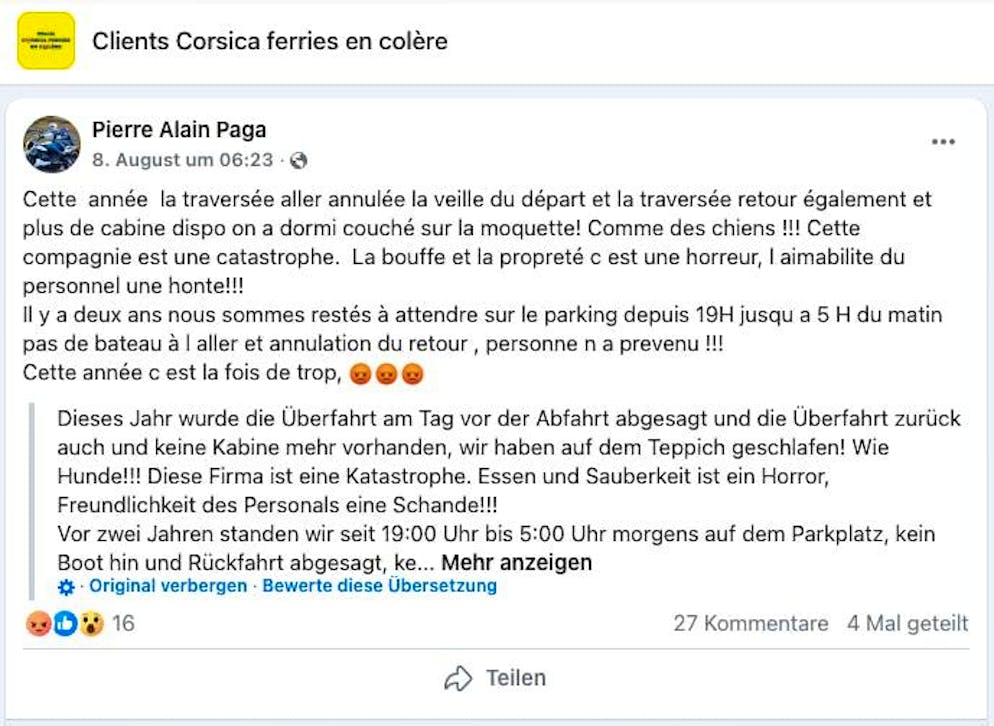Open post options via the three-dot menu
994x726 pixels.
[943, 141]
